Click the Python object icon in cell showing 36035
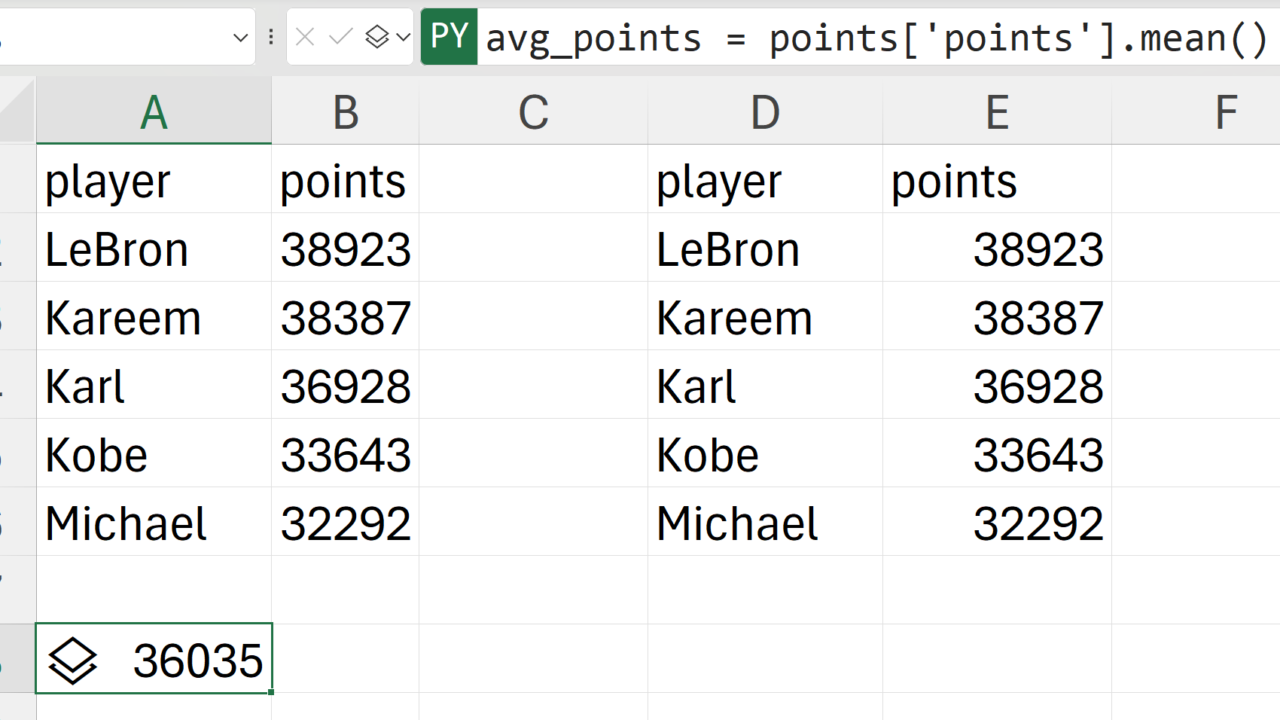The width and height of the screenshot is (1280, 720). click(73, 661)
